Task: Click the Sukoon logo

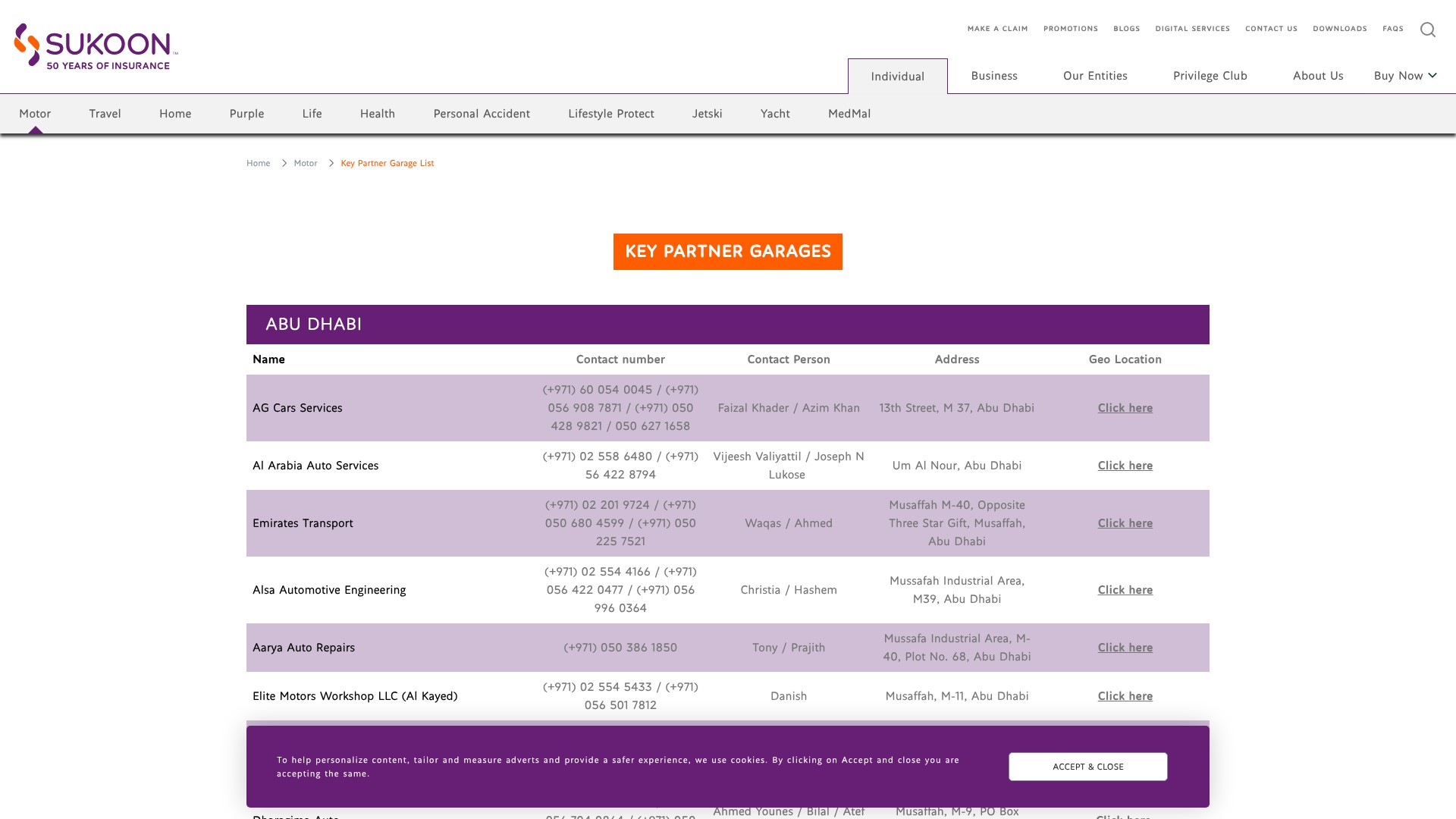Action: point(96,46)
